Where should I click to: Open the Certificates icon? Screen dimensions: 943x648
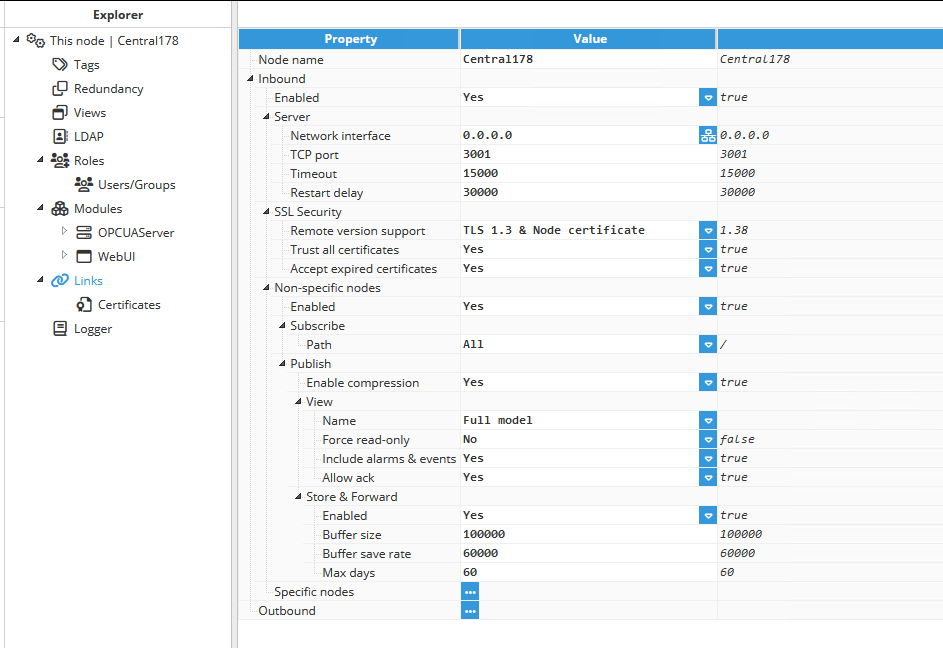coord(84,304)
